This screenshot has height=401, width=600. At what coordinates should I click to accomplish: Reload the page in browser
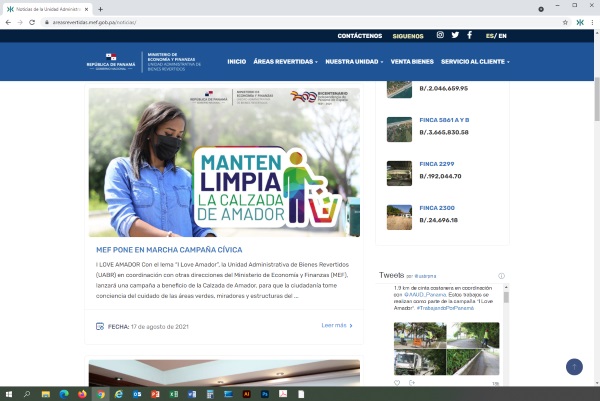pyautogui.click(x=32, y=21)
